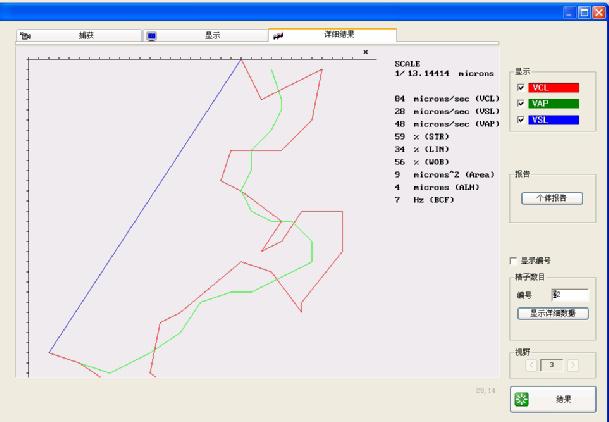Screen dimensions: 609x422
Task: Go to next 视野 field with right arrow
Action: pos(571,365)
